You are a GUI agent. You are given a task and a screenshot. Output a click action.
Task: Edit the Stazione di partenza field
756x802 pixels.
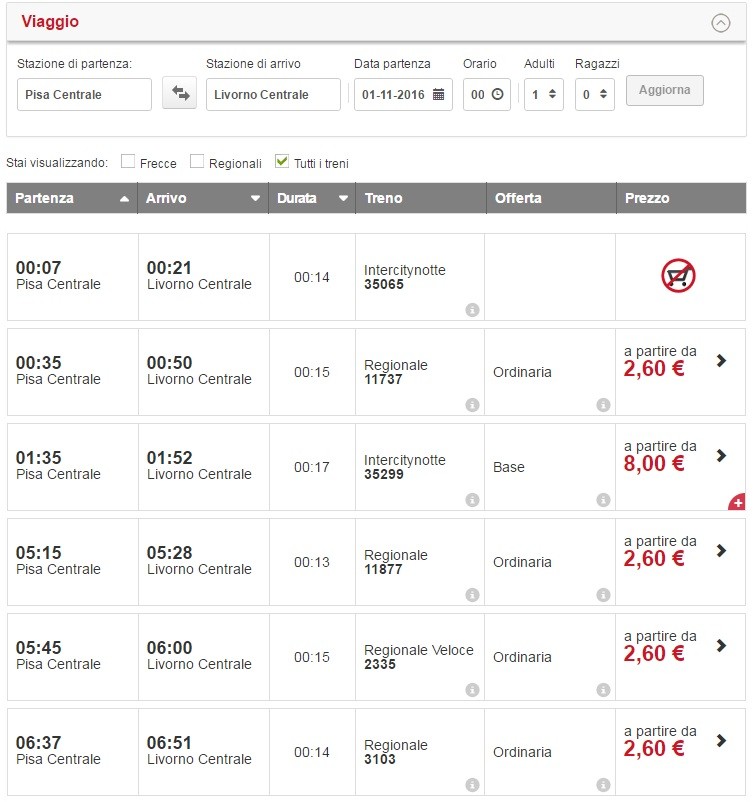tap(84, 94)
